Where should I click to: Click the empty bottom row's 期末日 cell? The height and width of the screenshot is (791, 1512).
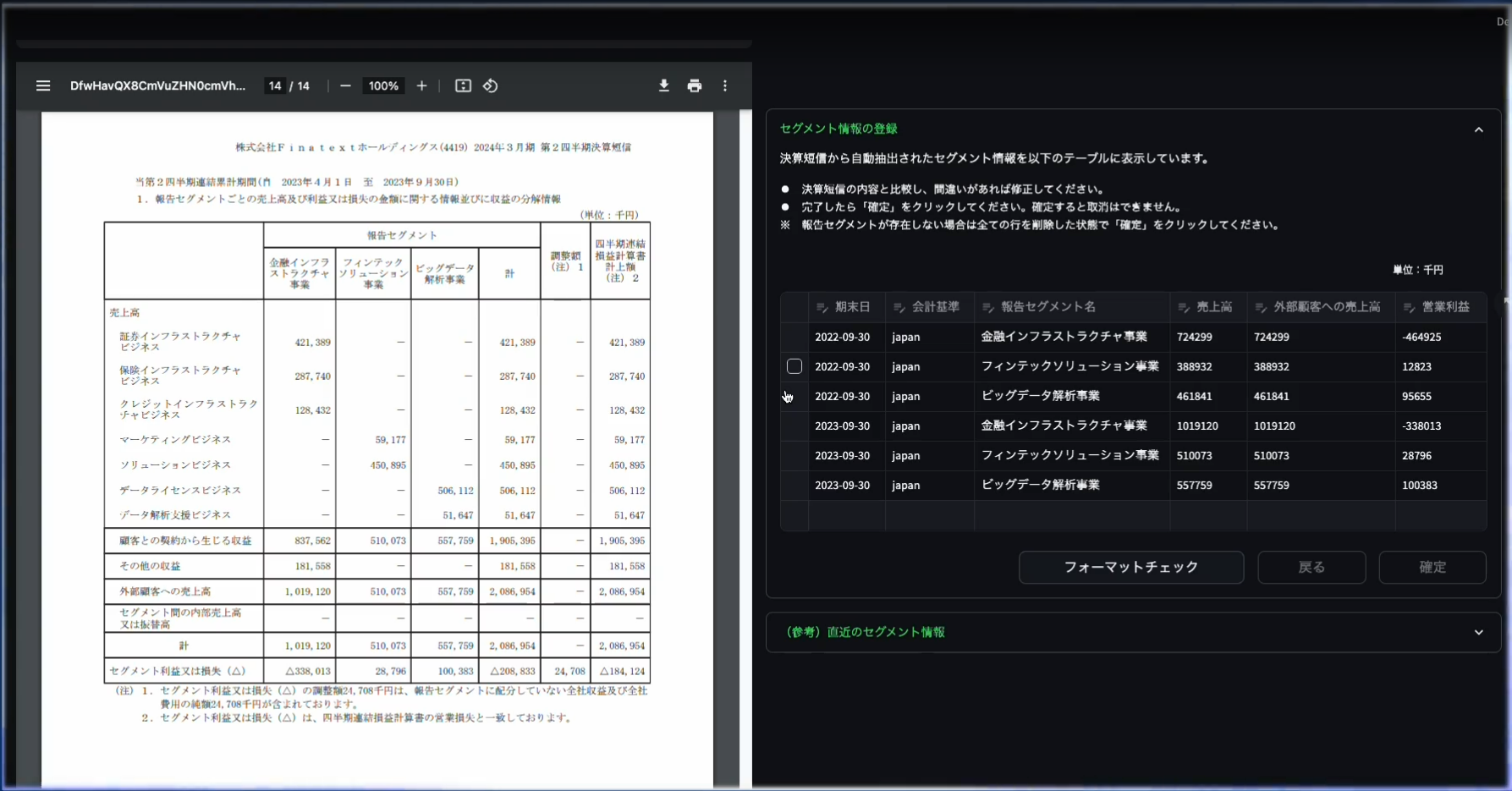pyautogui.click(x=847, y=515)
